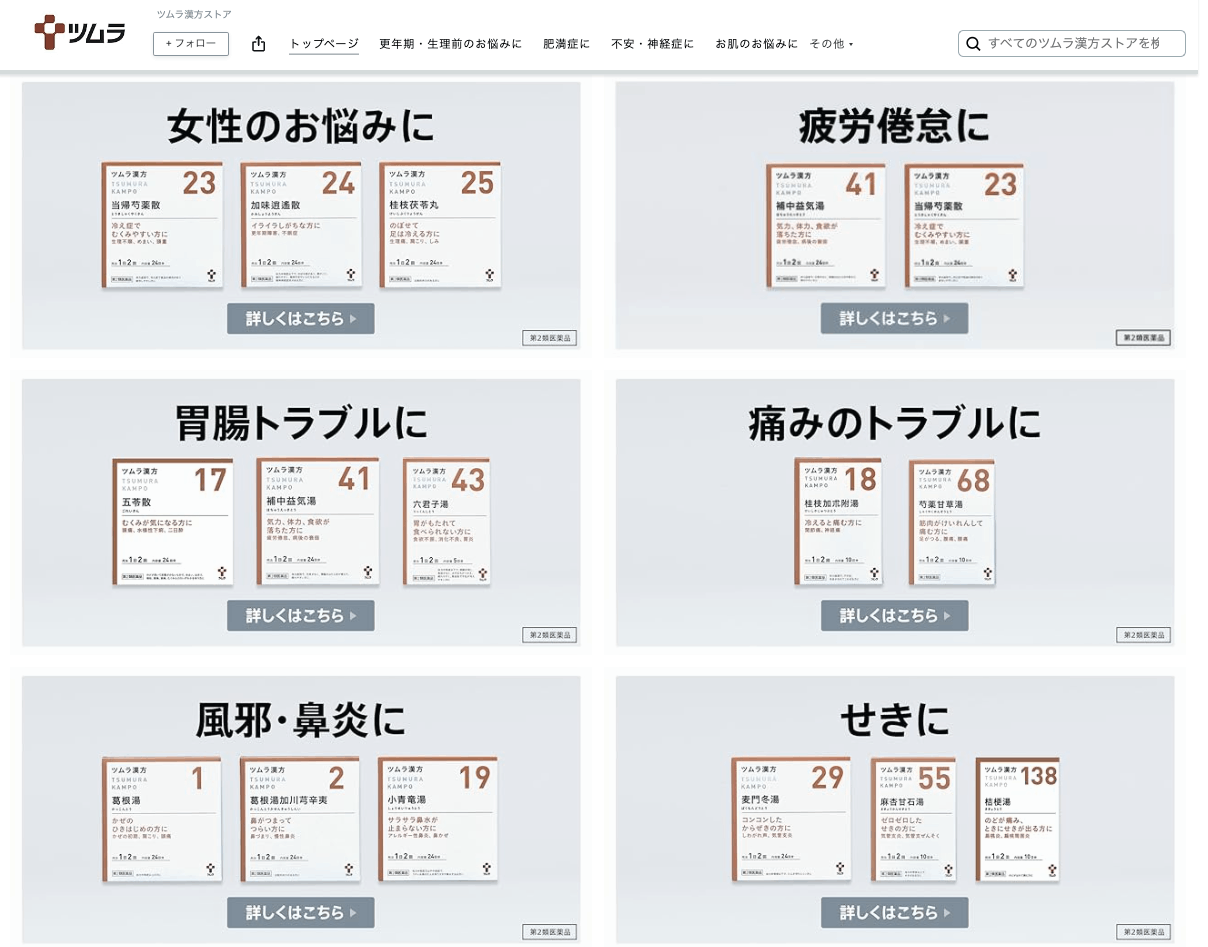
Task: Click the Tsumura logo
Action: coord(80,33)
